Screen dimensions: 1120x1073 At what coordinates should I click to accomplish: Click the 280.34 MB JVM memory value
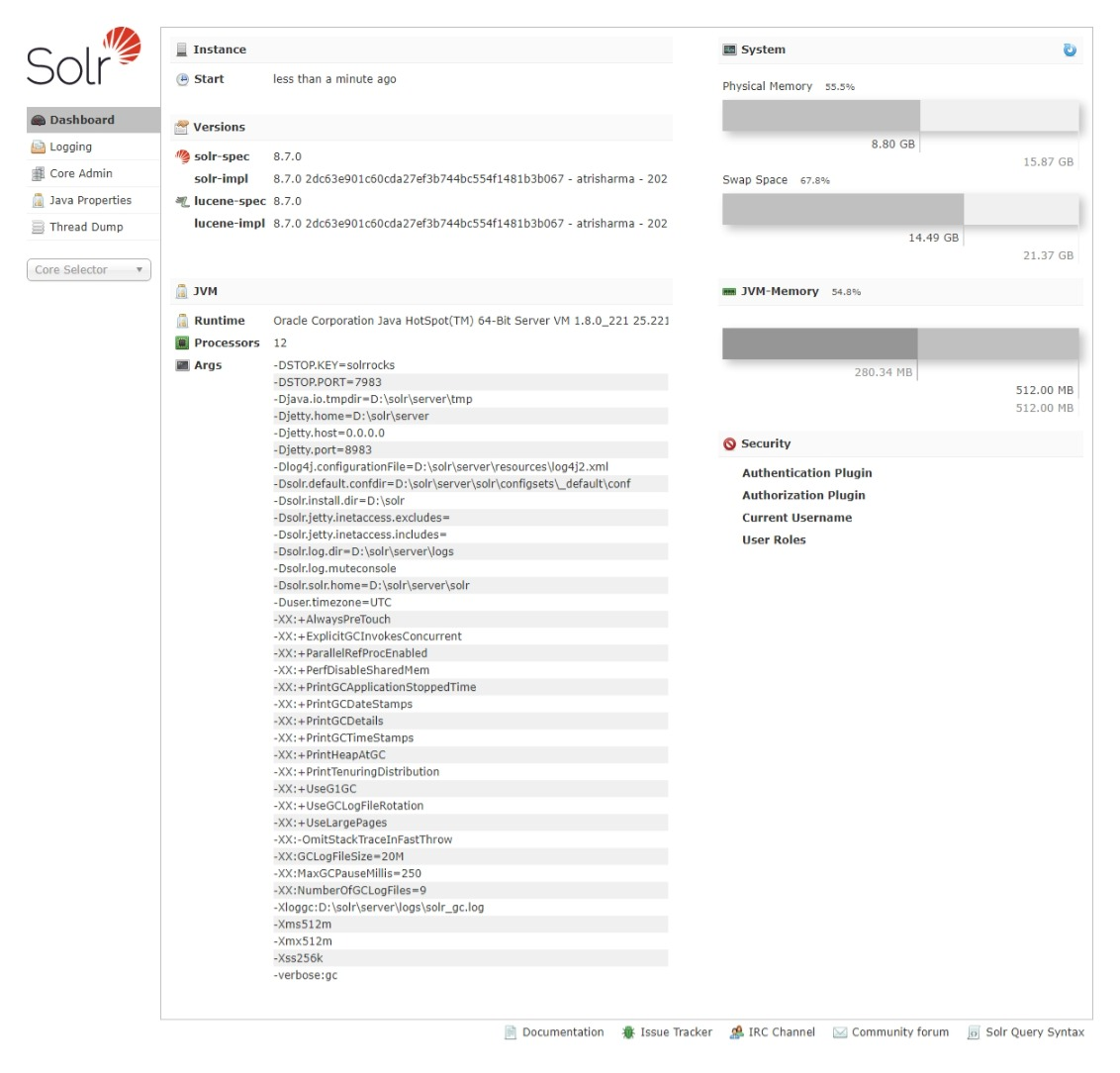tap(884, 373)
